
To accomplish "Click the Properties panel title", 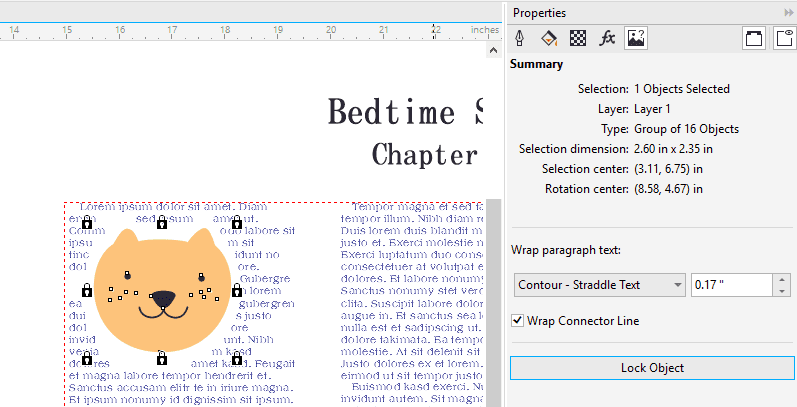I will (539, 13).
